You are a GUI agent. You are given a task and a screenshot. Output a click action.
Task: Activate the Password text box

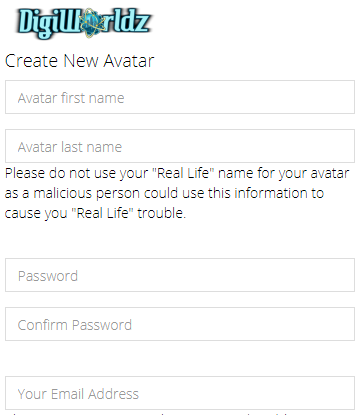coord(180,275)
